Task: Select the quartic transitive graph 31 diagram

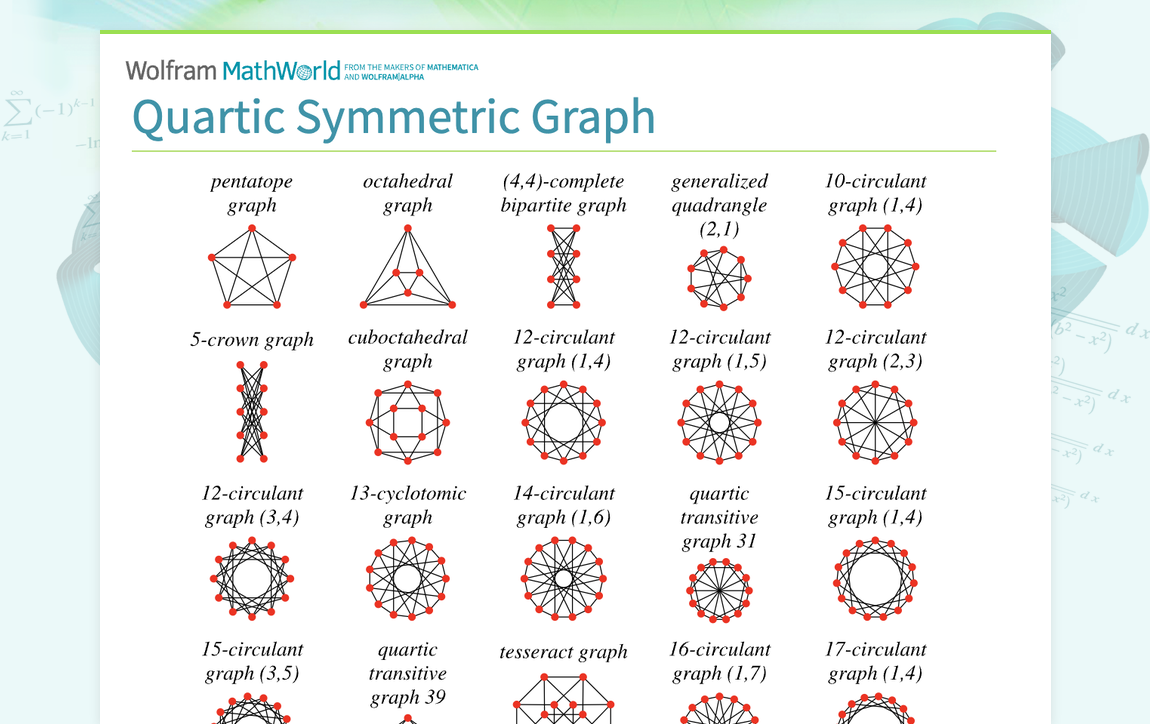Action: coord(719,590)
